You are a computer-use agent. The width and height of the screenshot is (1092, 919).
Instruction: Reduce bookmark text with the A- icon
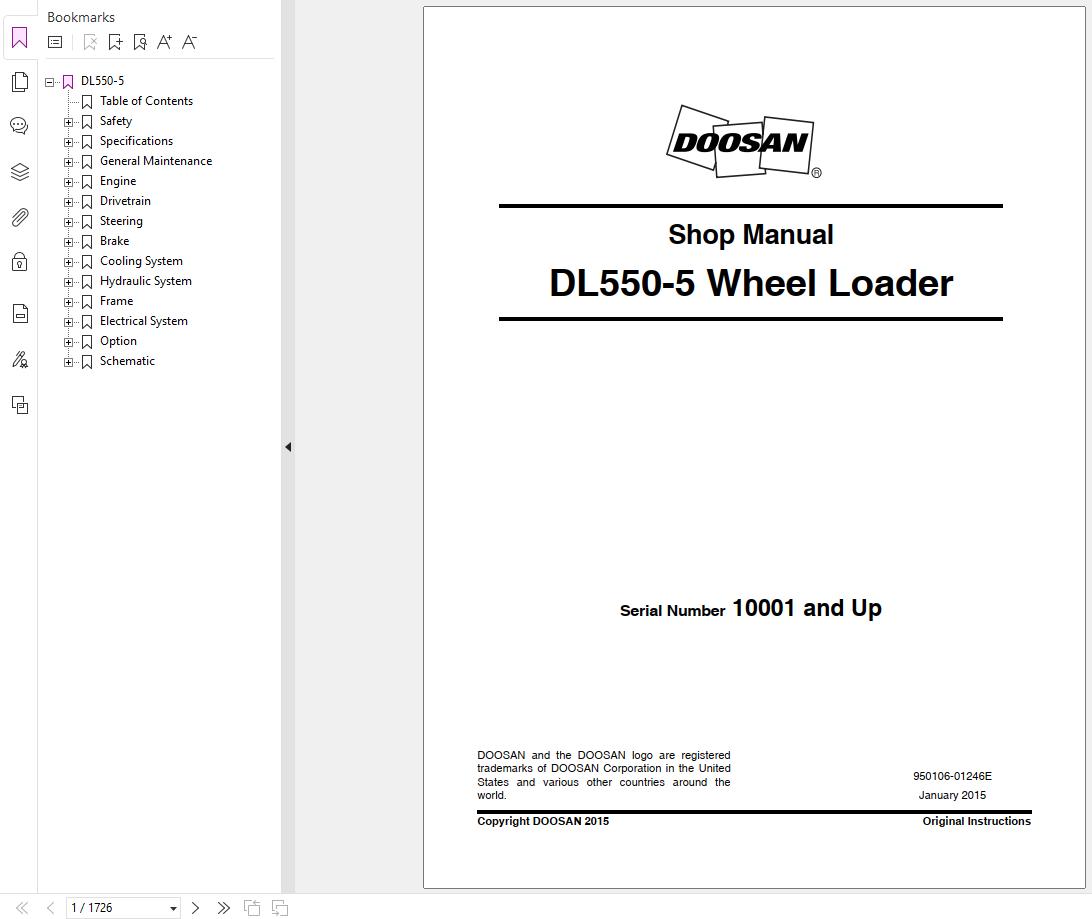[189, 42]
